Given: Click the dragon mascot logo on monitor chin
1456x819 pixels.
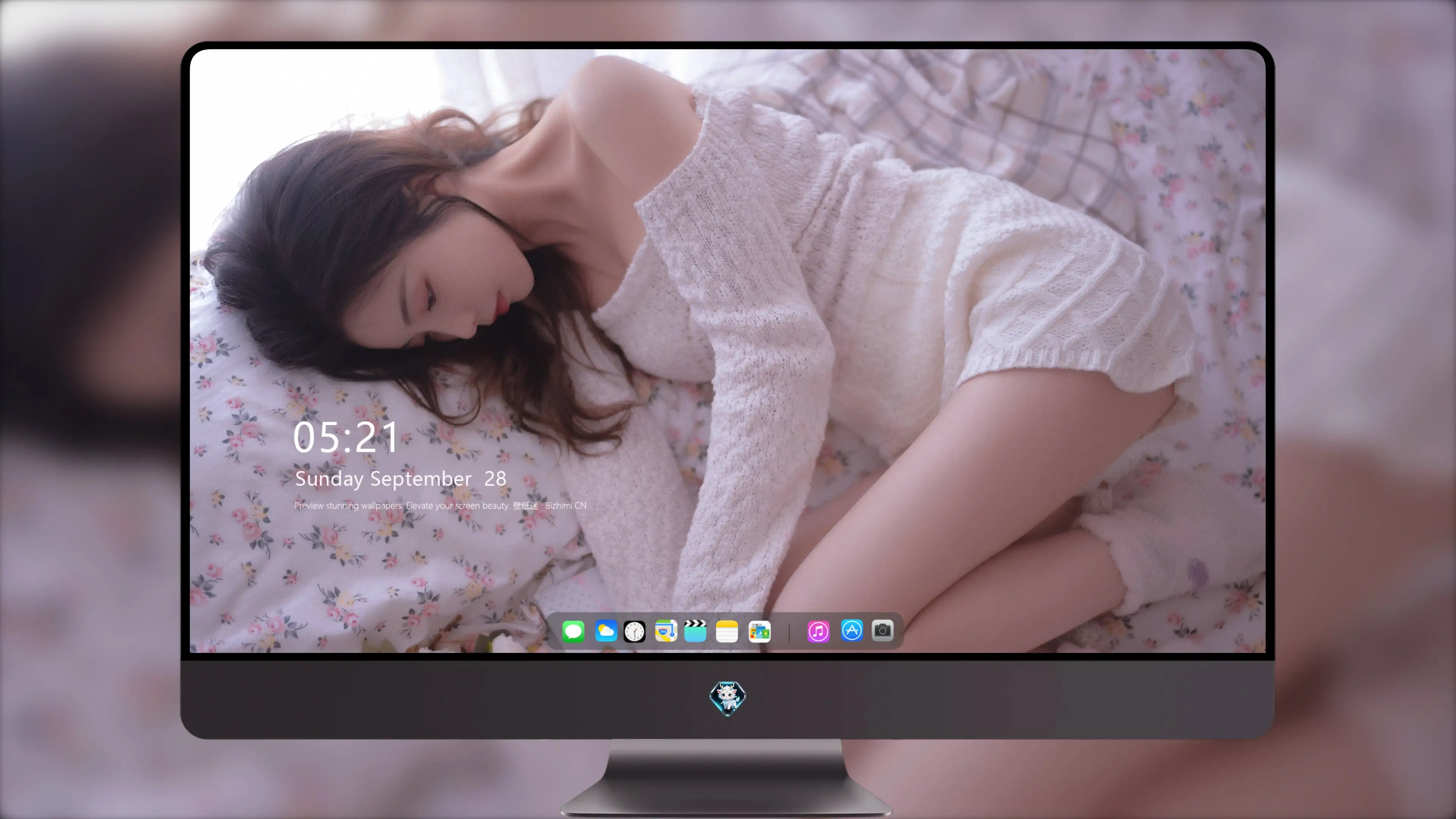Looking at the screenshot, I should tap(728, 698).
